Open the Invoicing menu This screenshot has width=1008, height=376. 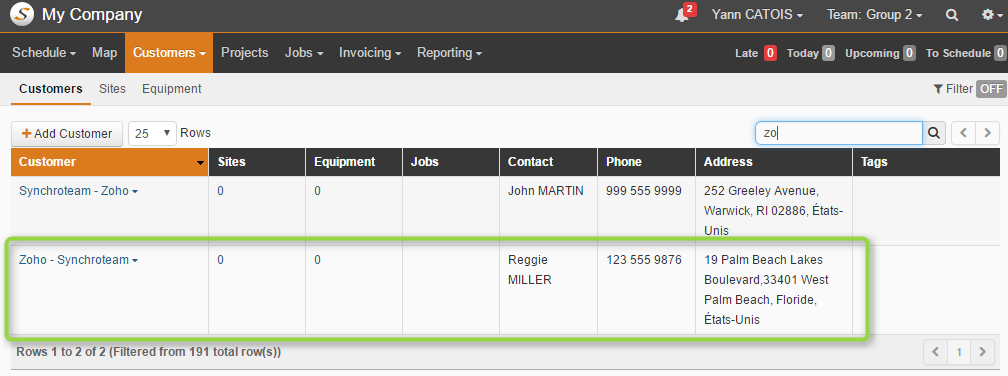click(370, 53)
